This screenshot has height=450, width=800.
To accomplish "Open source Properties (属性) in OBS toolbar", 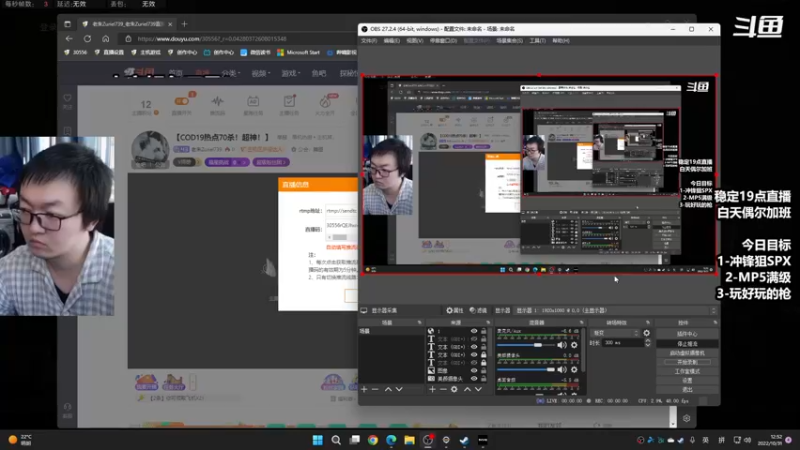I will click(455, 310).
